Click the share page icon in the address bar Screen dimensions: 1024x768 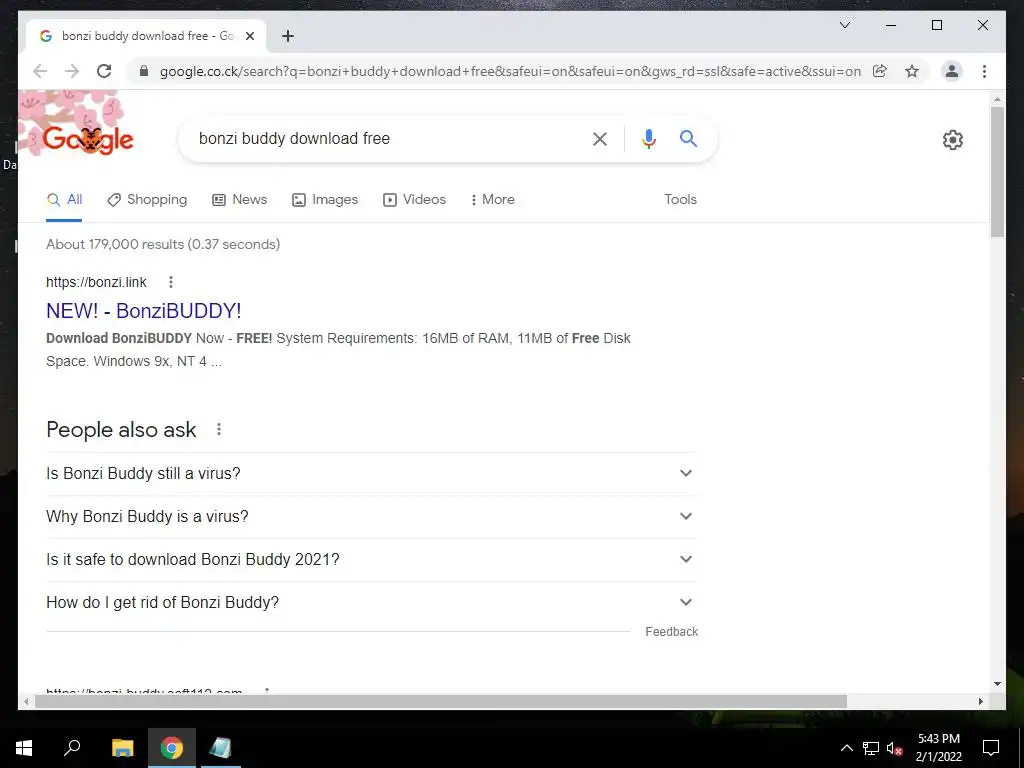coord(880,71)
